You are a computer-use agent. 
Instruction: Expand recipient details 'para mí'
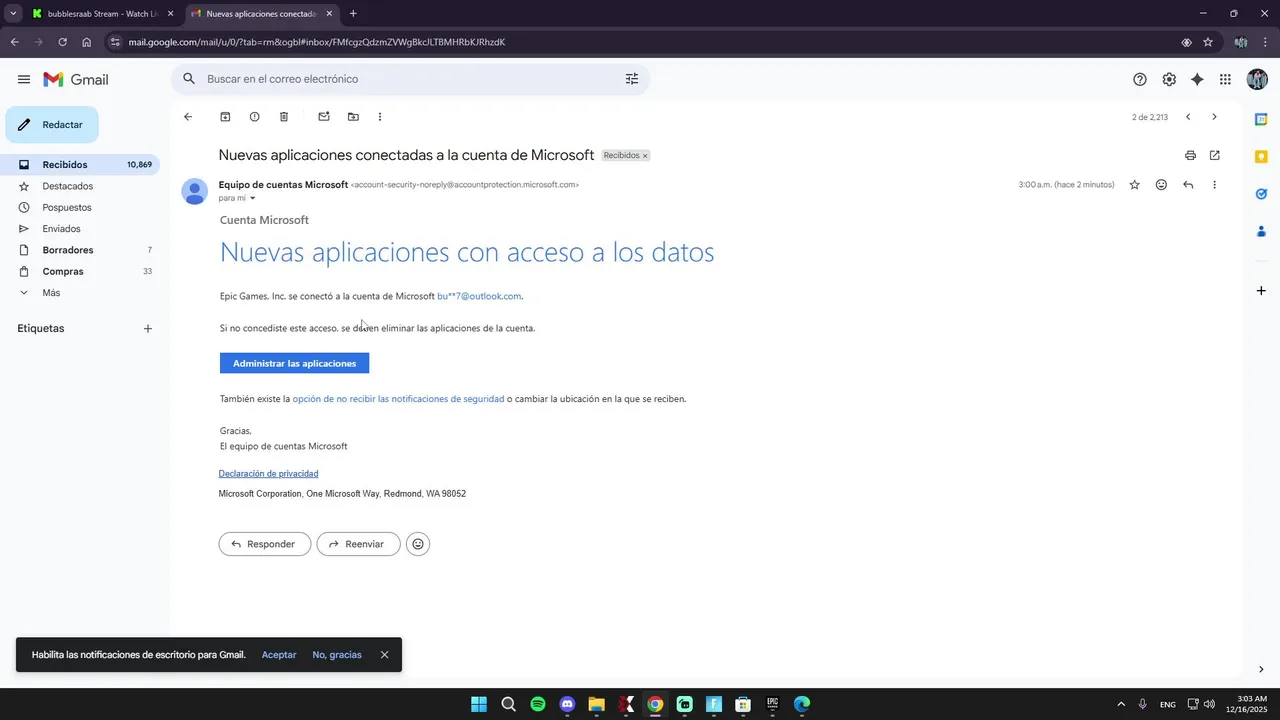[252, 198]
